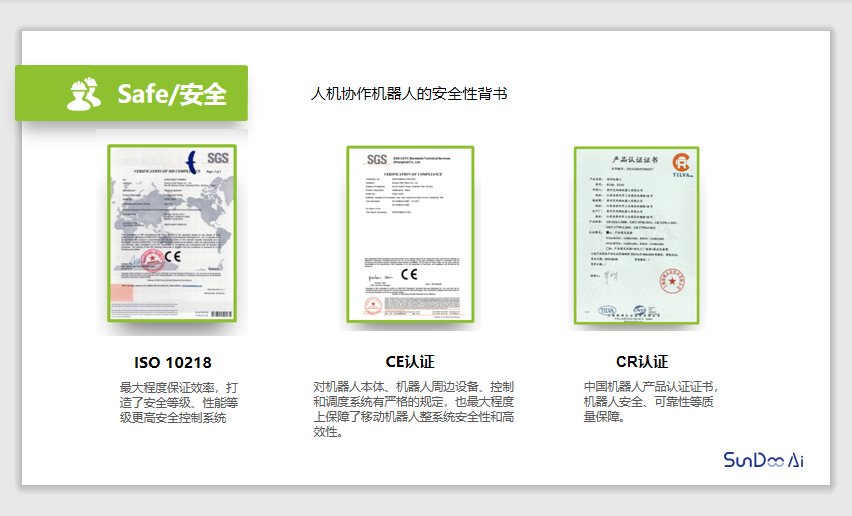Select the description paragraph under CE认证
Viewport: 852px width, 516px height.
pos(413,409)
